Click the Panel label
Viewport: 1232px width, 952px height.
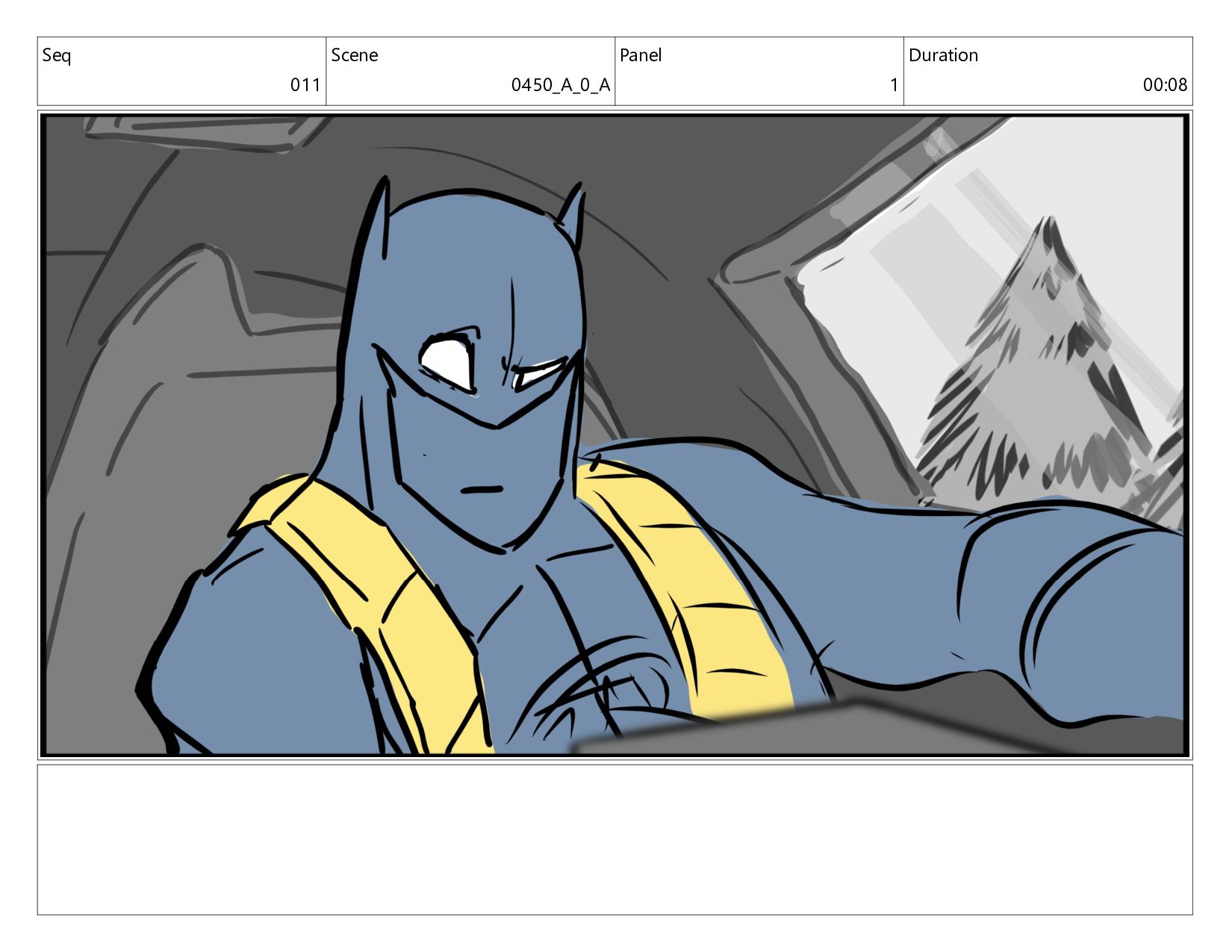[x=641, y=55]
